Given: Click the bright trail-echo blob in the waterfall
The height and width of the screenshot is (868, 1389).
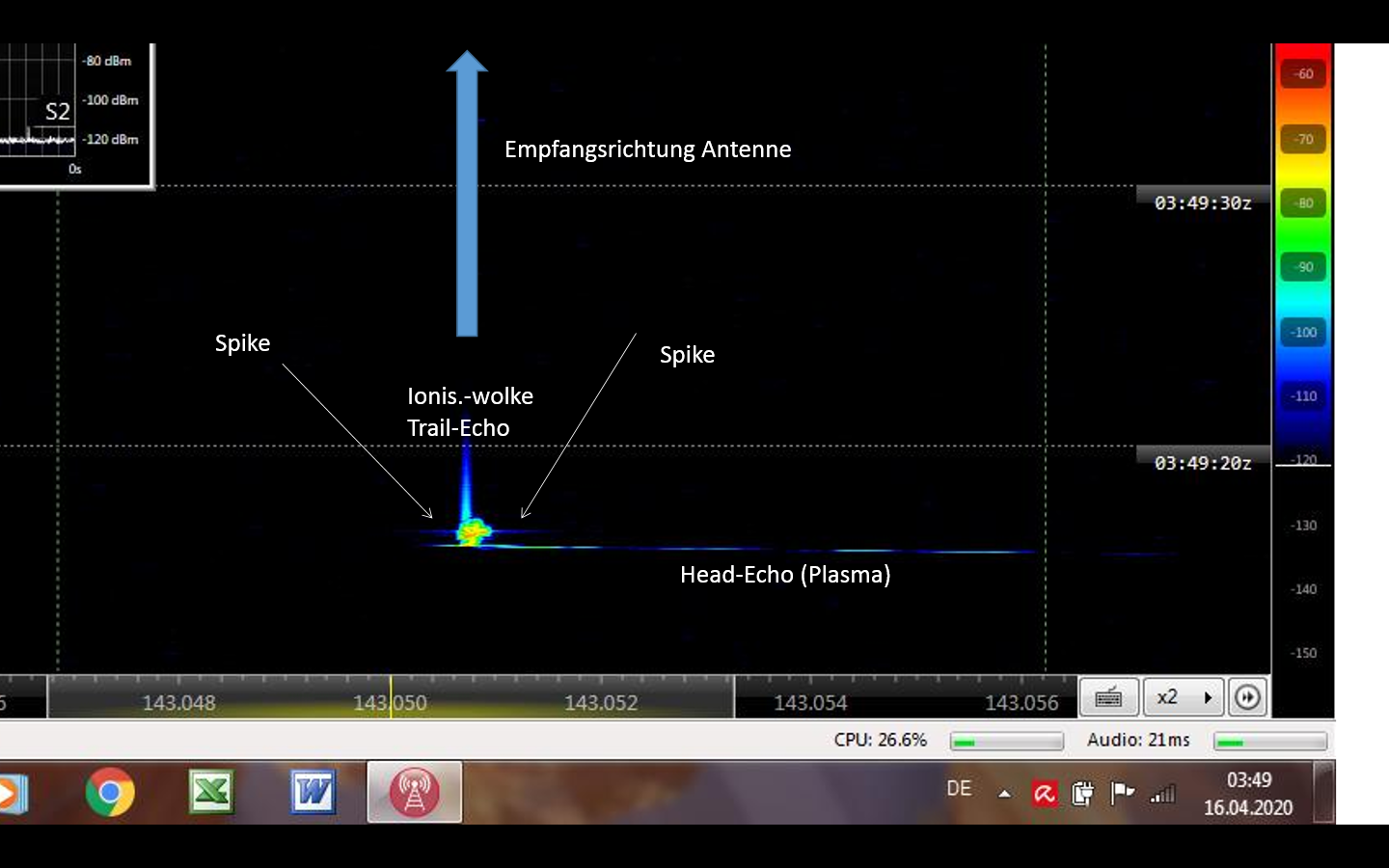Looking at the screenshot, I should pos(474,530).
